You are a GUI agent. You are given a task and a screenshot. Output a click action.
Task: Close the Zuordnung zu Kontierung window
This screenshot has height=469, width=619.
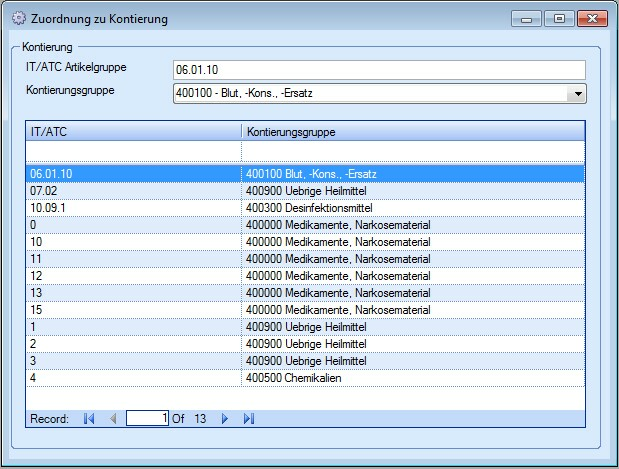coord(592,19)
